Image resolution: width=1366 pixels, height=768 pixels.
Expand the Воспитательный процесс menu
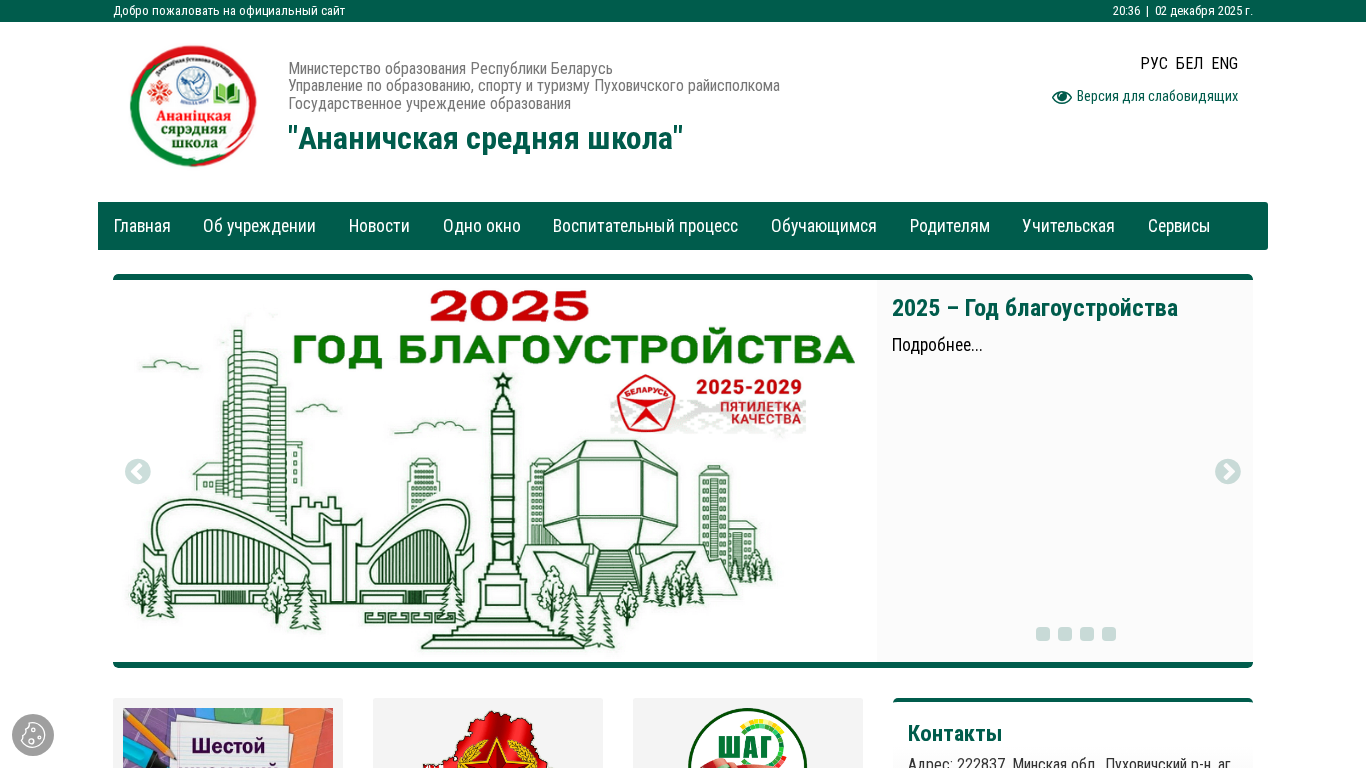point(645,226)
